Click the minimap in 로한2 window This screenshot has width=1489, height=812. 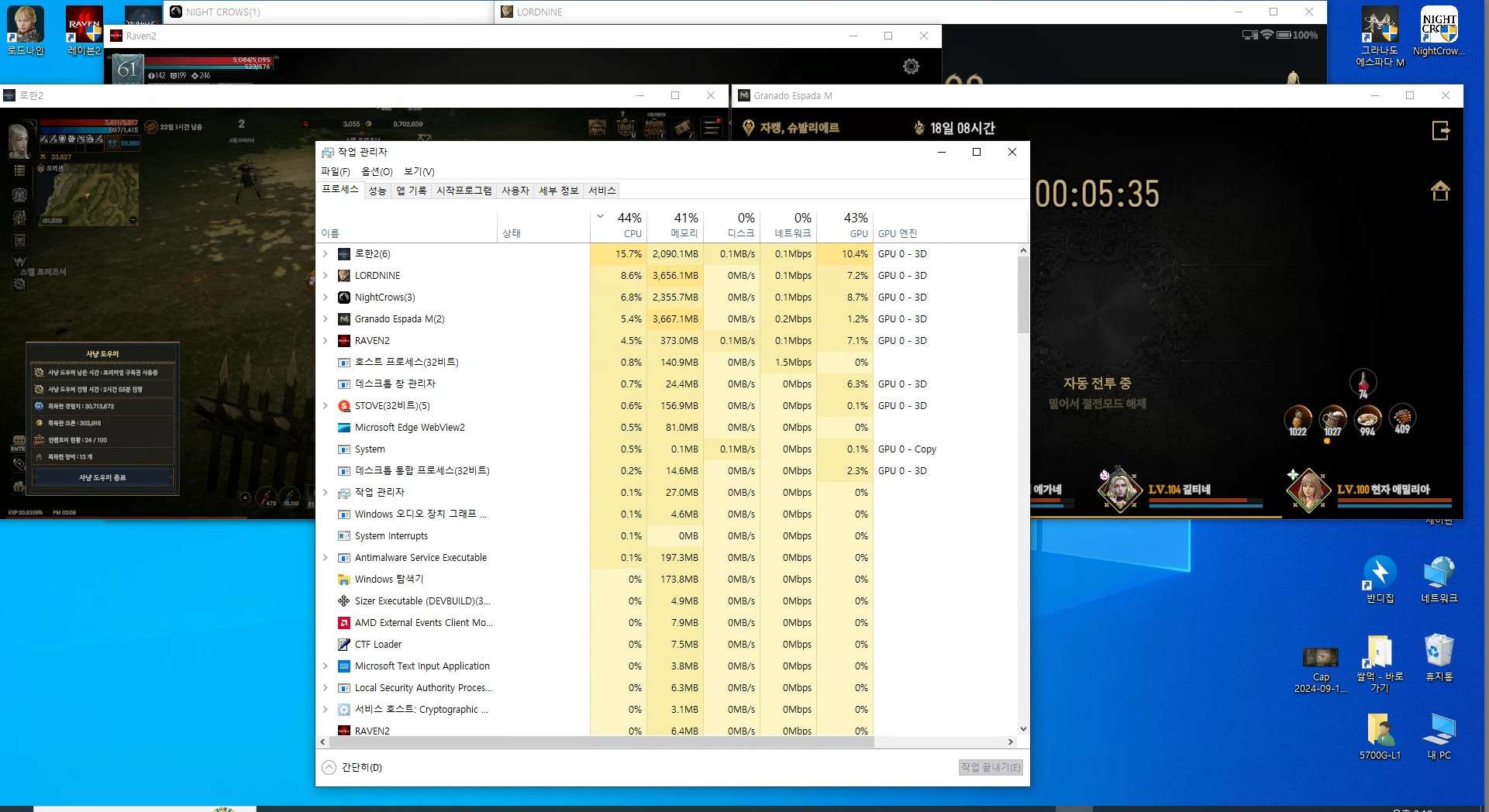[90, 194]
